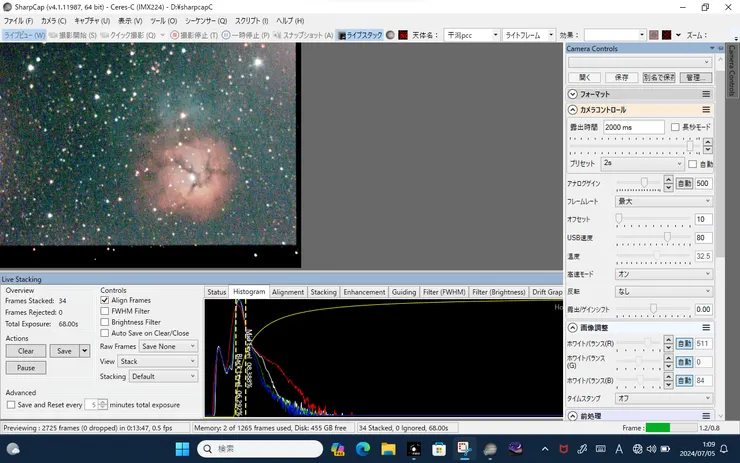Click the アナログゲイン slider
Image resolution: width=740 pixels, height=463 pixels.
pos(643,183)
